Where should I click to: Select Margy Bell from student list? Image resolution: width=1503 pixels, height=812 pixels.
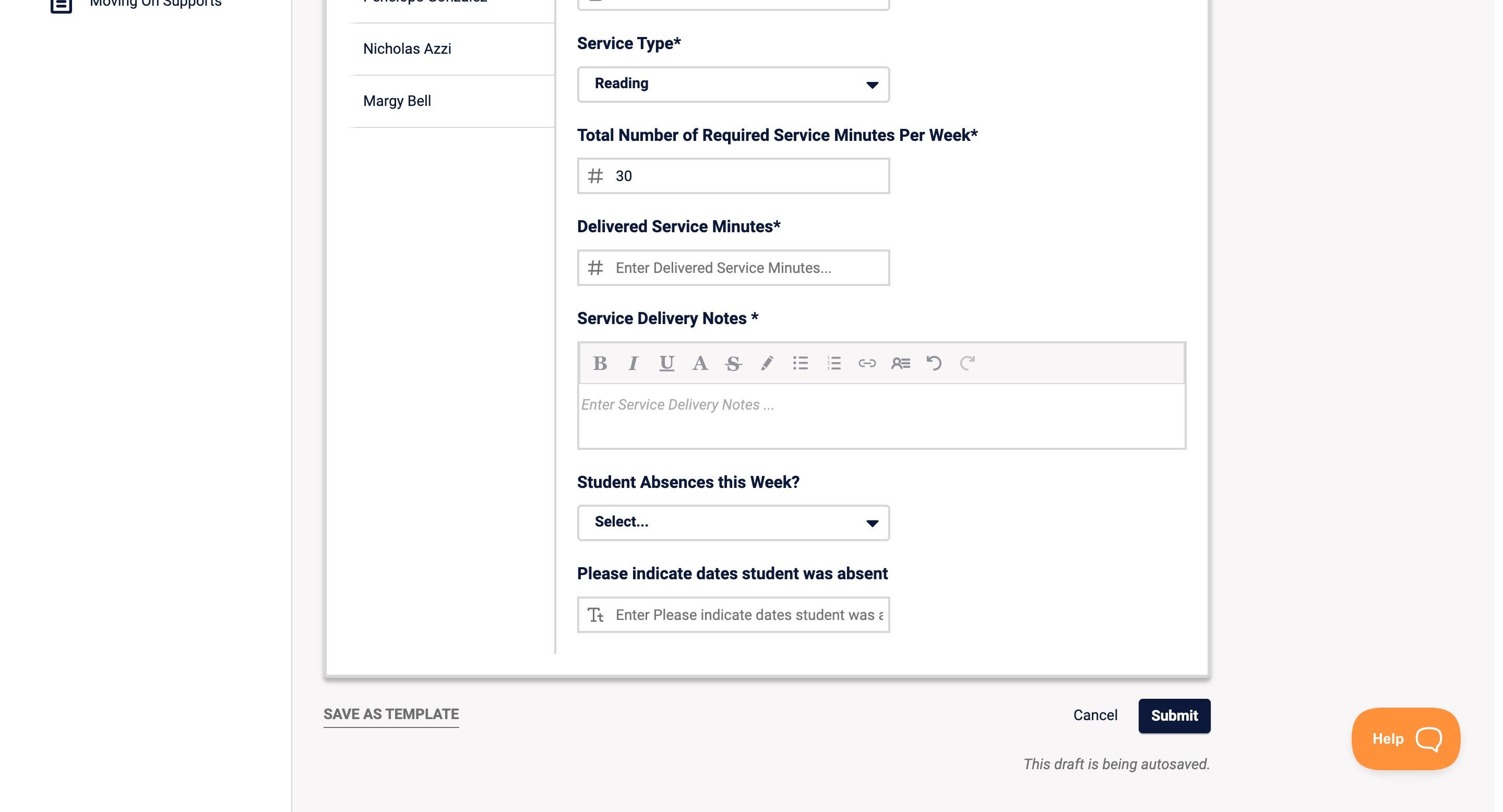[x=397, y=101]
